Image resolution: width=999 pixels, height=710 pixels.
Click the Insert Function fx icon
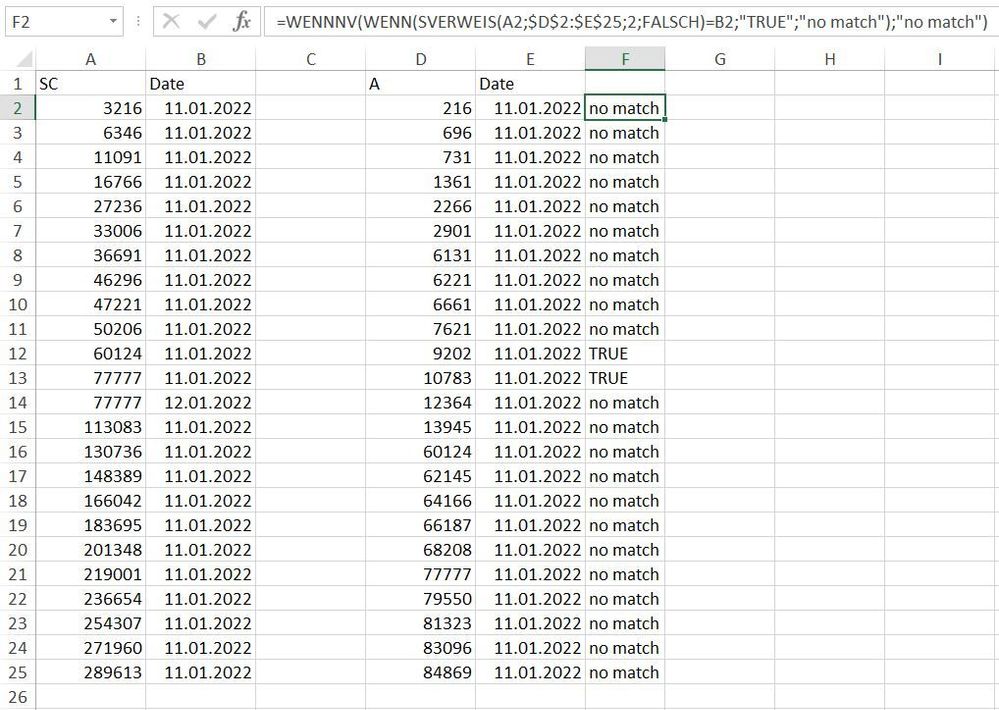click(x=241, y=22)
